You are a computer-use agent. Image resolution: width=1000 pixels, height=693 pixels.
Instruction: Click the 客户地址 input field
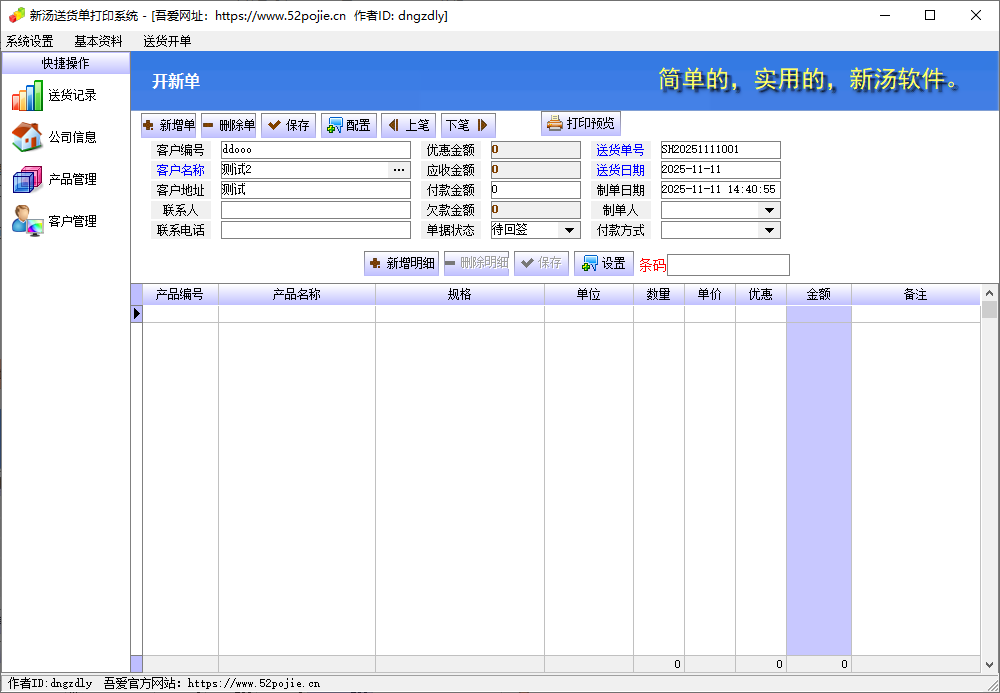(x=316, y=190)
